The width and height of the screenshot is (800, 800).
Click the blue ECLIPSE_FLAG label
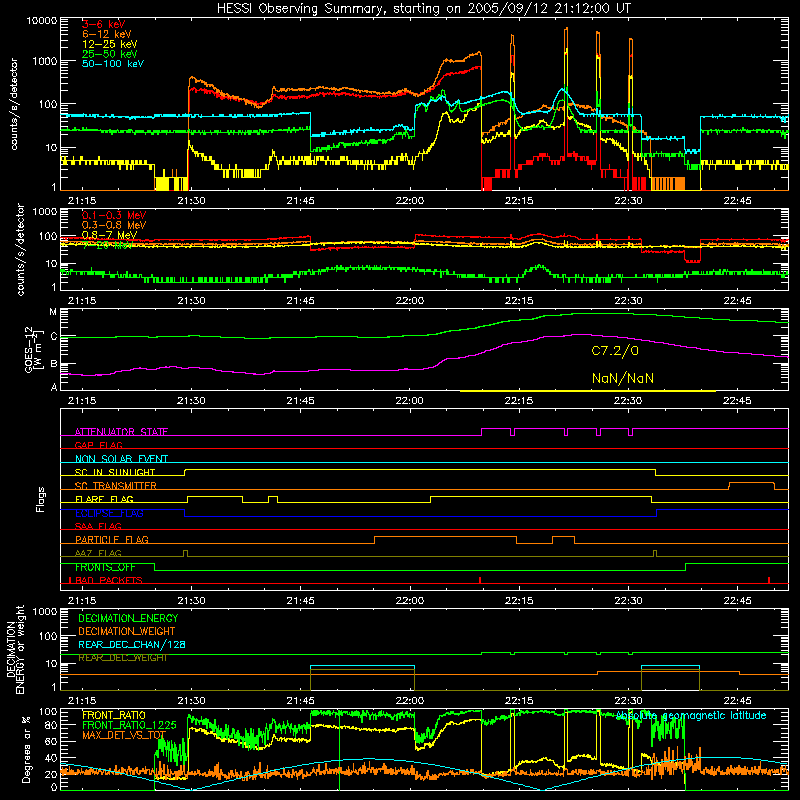coord(109,513)
